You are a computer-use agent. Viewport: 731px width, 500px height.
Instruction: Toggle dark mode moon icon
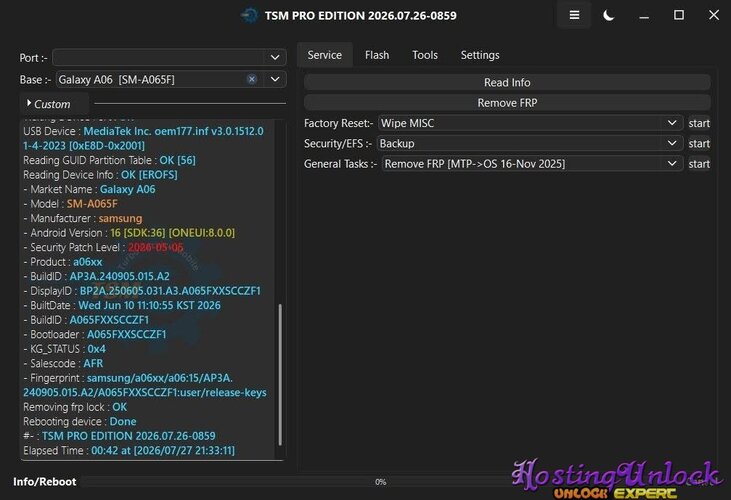coord(608,15)
